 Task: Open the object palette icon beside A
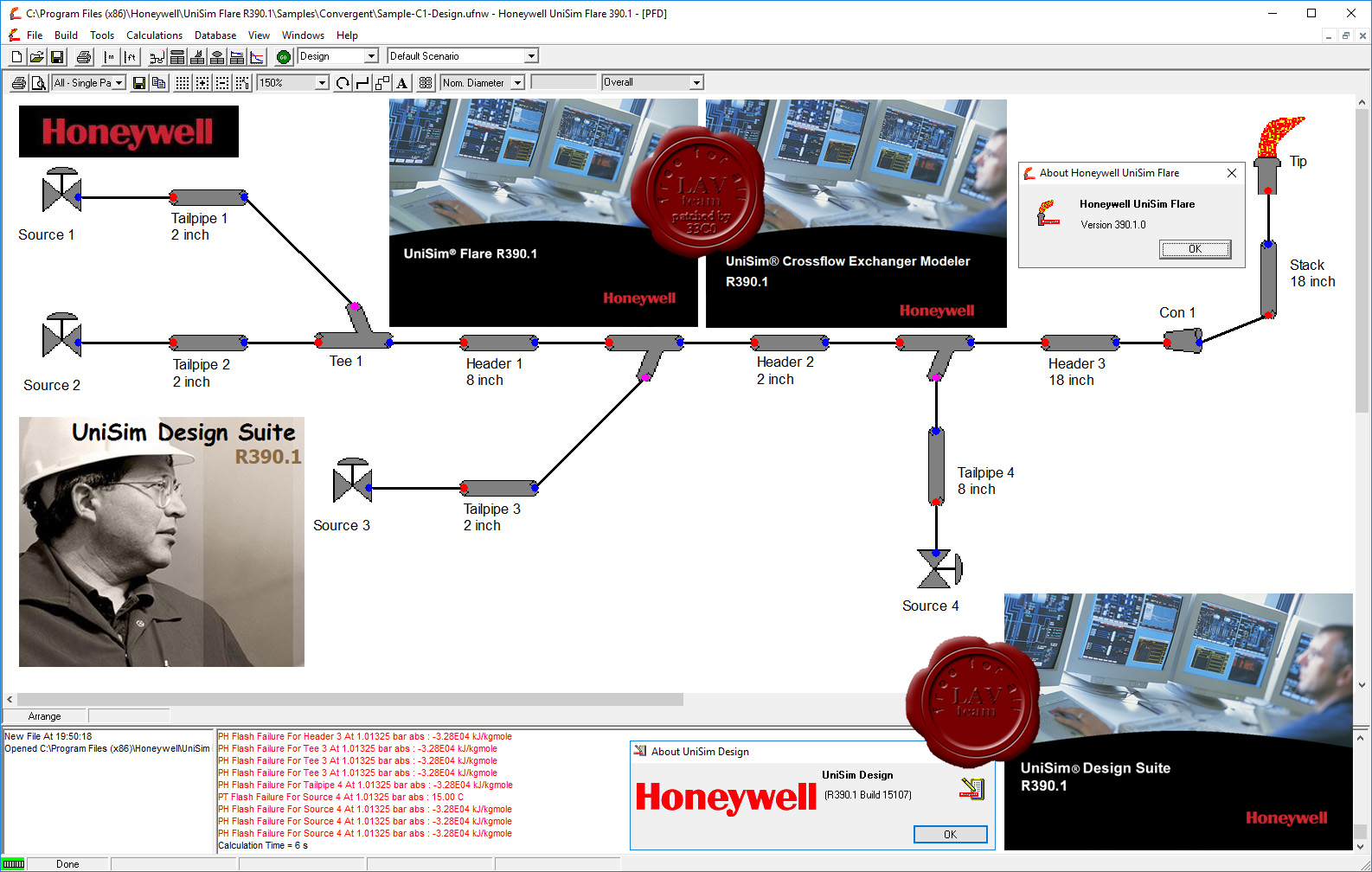(426, 83)
